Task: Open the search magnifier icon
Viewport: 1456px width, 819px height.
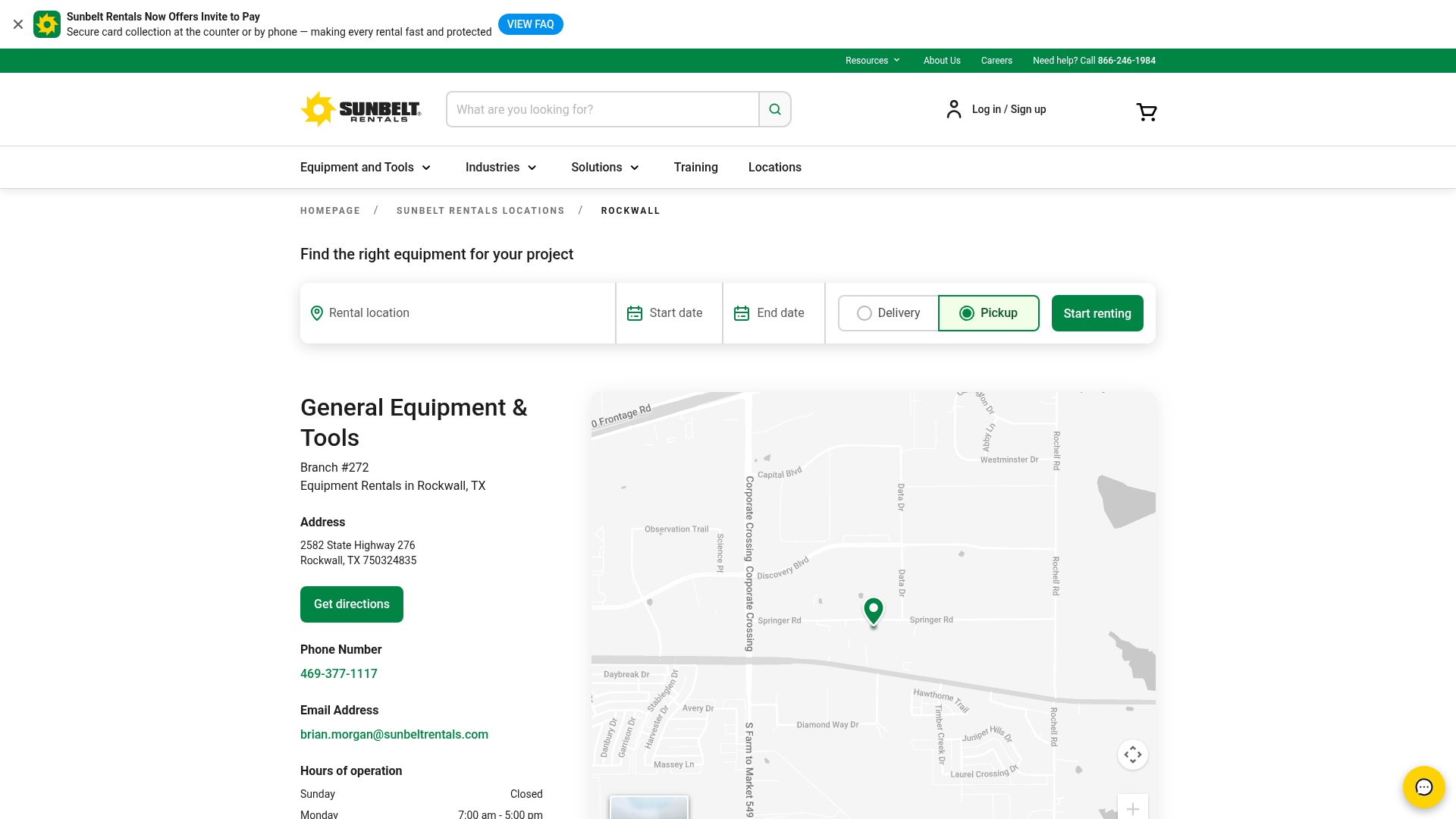Action: coord(774,109)
